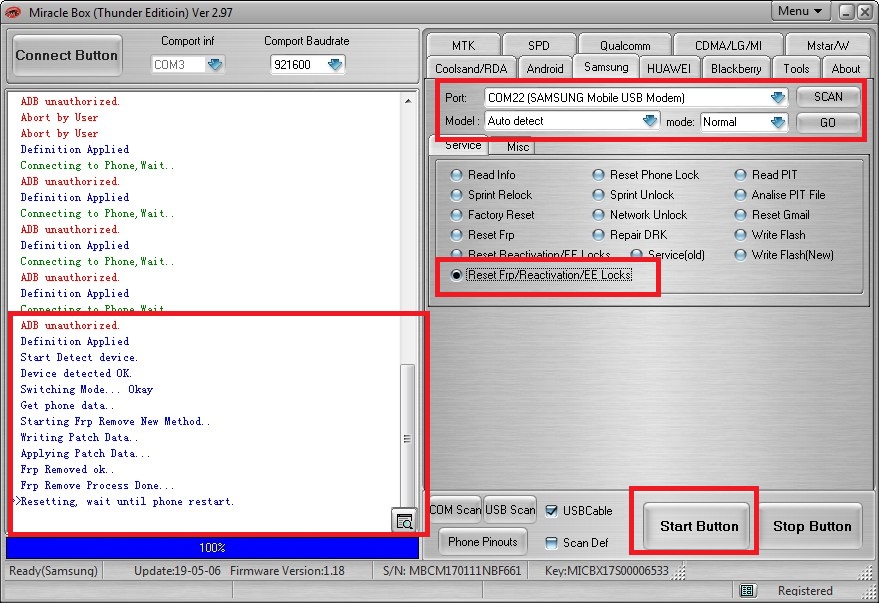Click the Stop Button

[x=812, y=526]
